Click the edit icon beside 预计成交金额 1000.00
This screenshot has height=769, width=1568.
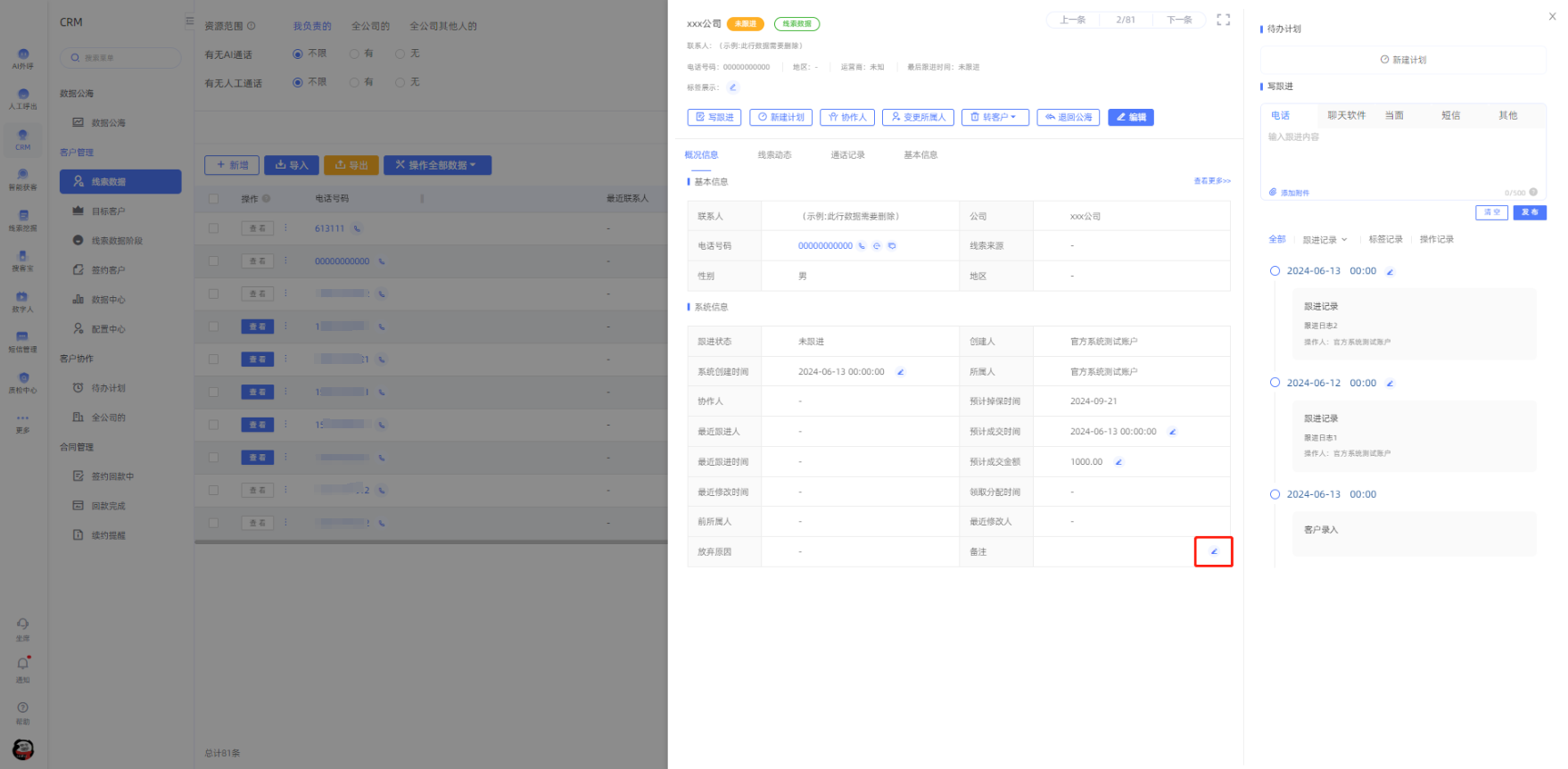tap(1118, 462)
